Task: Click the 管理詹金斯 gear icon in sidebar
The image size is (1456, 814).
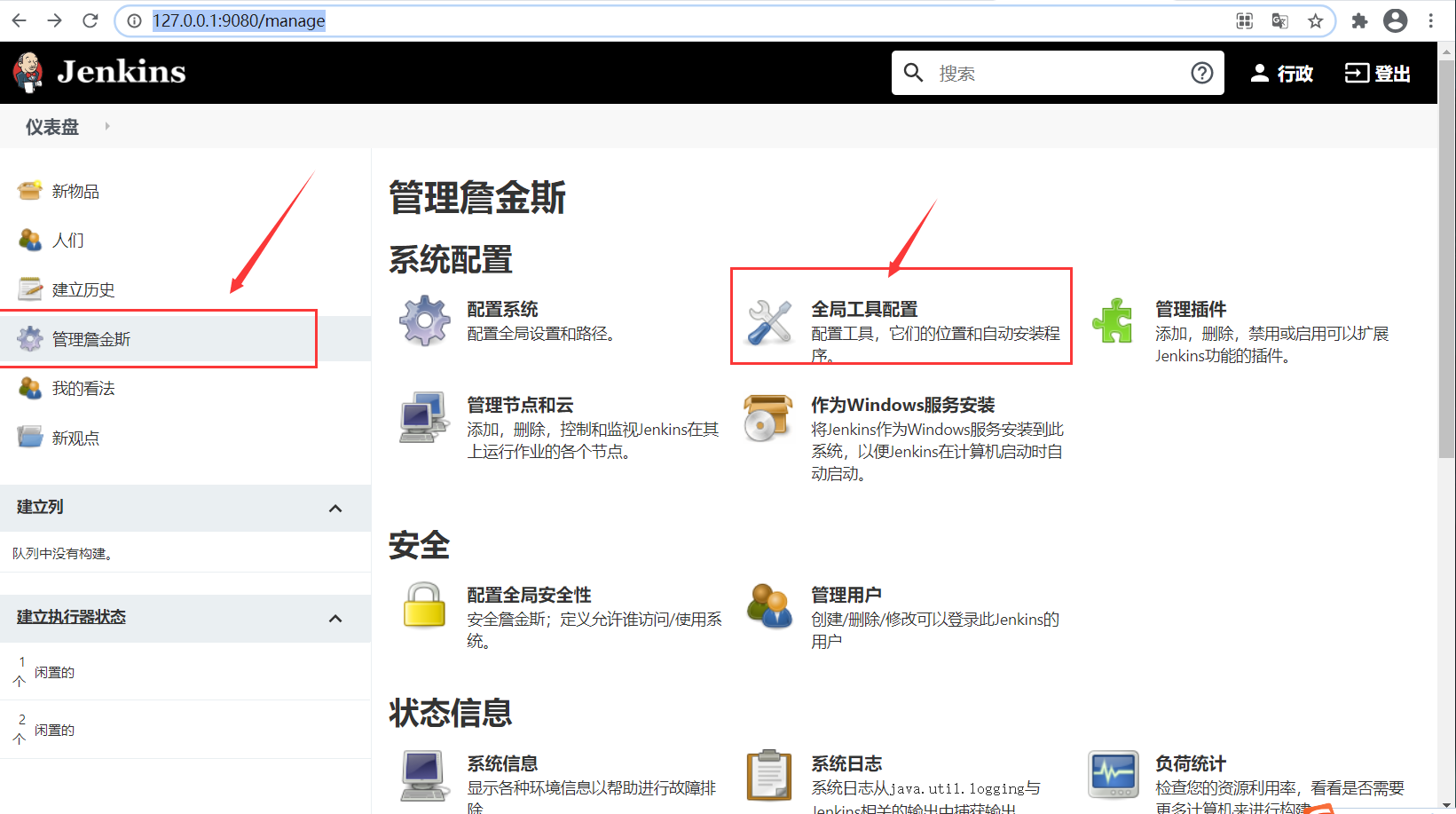Action: pos(29,338)
